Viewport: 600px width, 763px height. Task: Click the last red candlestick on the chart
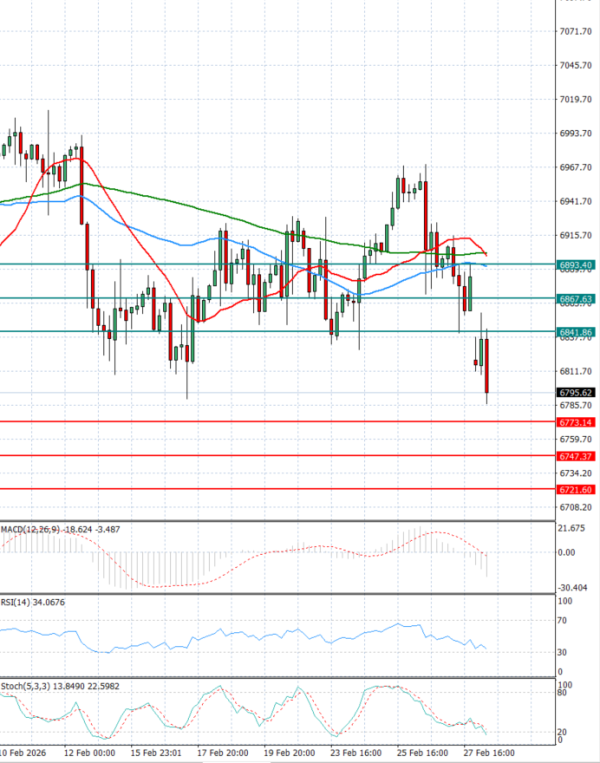click(487, 367)
